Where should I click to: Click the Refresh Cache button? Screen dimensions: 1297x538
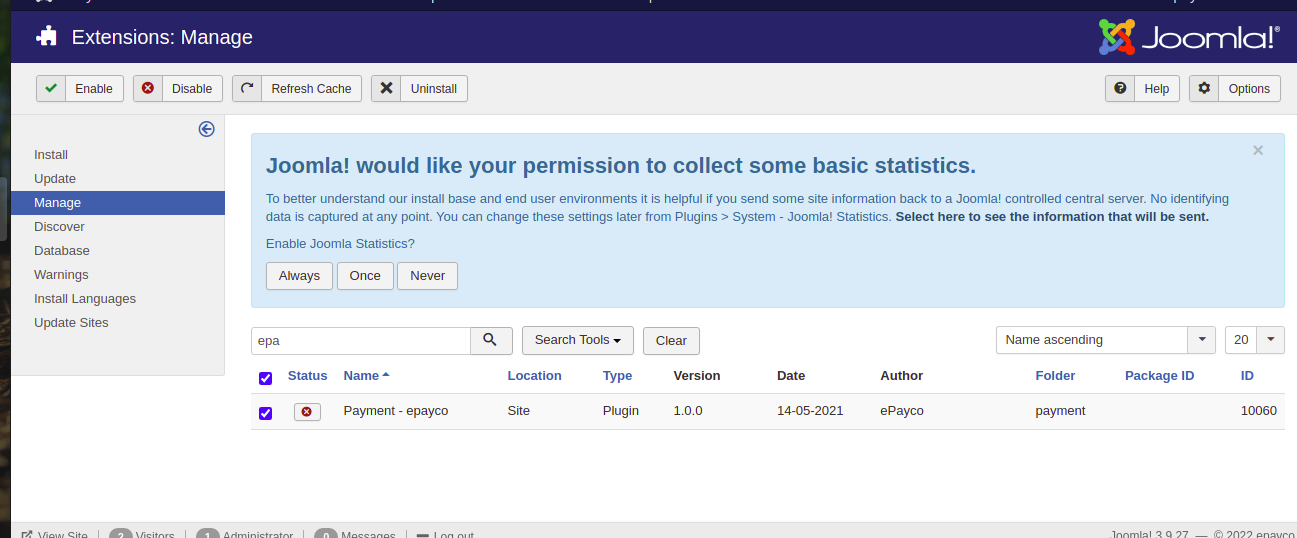click(297, 89)
